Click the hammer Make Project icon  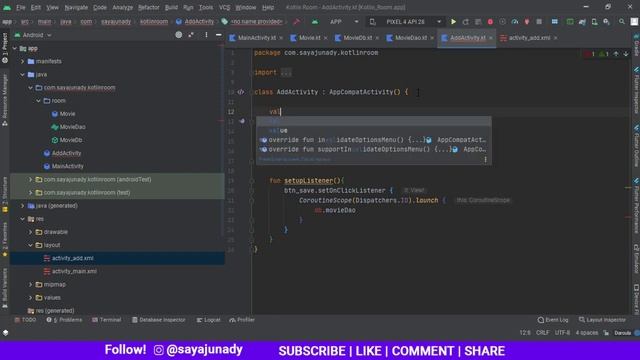tap(297, 22)
